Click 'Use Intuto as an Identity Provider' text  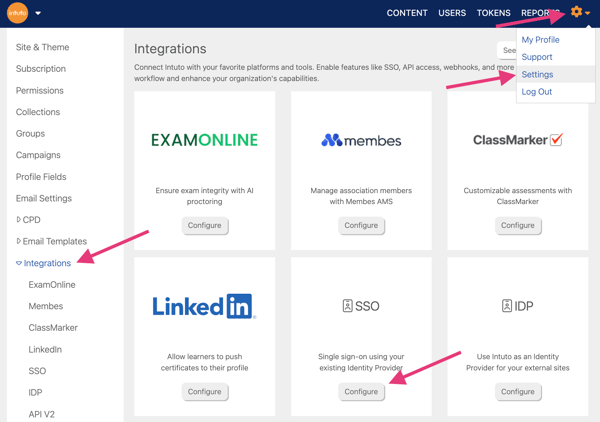518,362
